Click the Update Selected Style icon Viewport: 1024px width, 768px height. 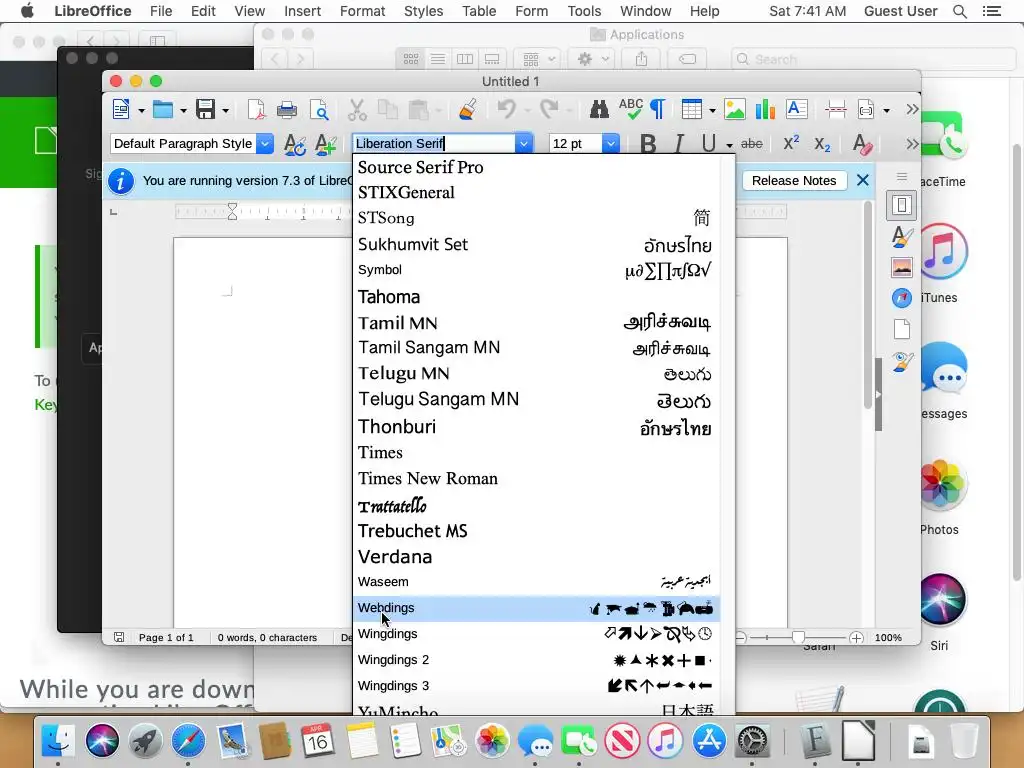pos(295,144)
